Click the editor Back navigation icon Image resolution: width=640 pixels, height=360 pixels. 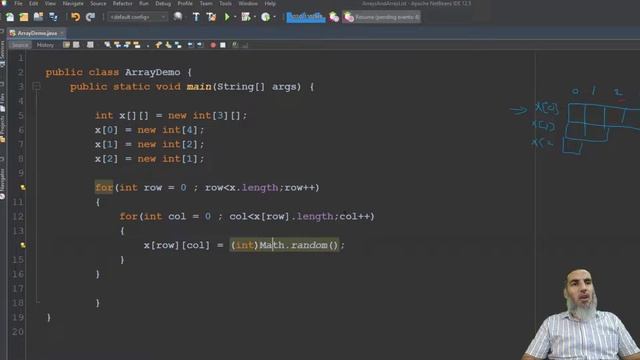76,45
